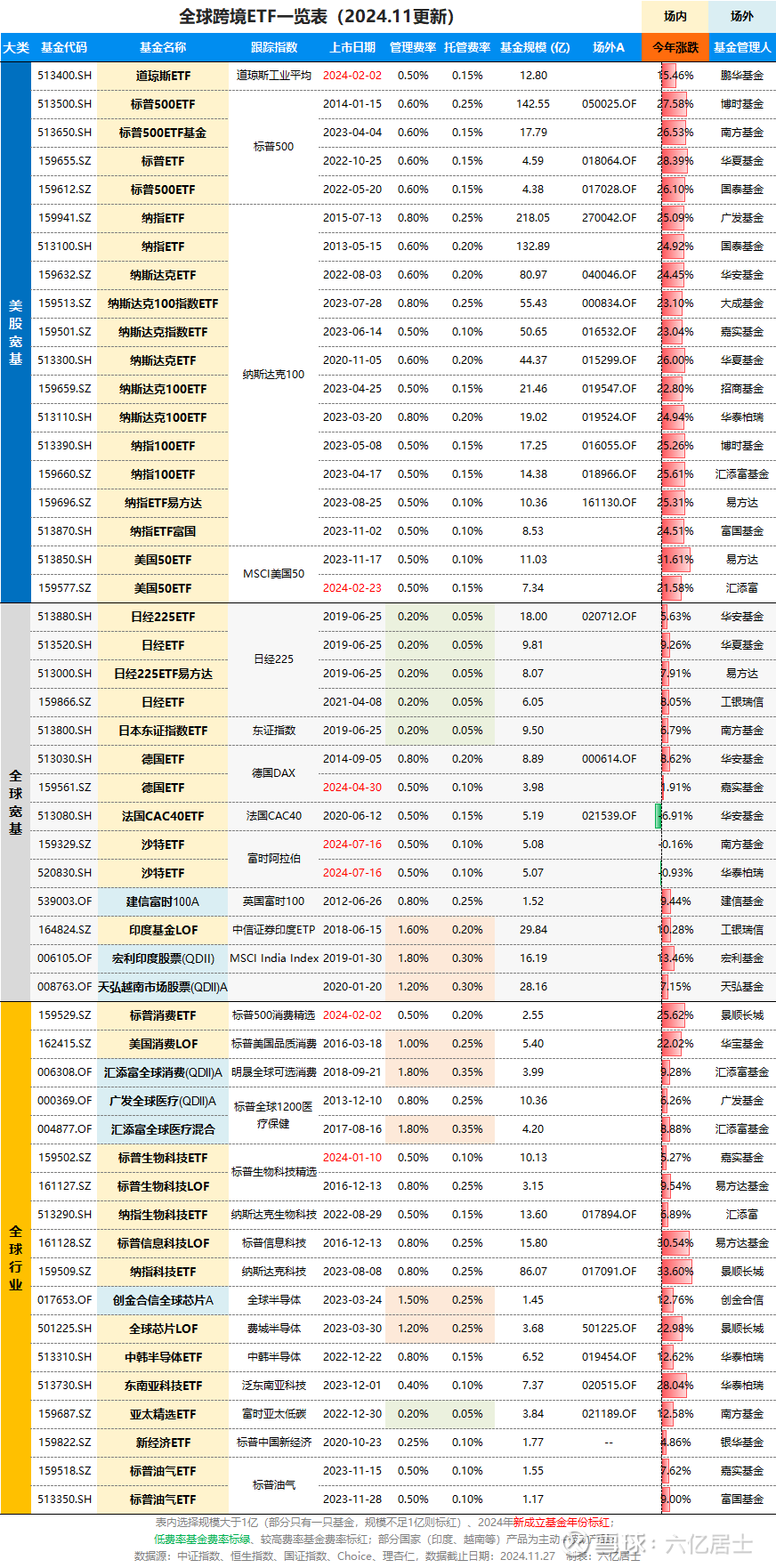Click the 日经225 index cell
This screenshot has height=1568, width=776.
point(274,659)
